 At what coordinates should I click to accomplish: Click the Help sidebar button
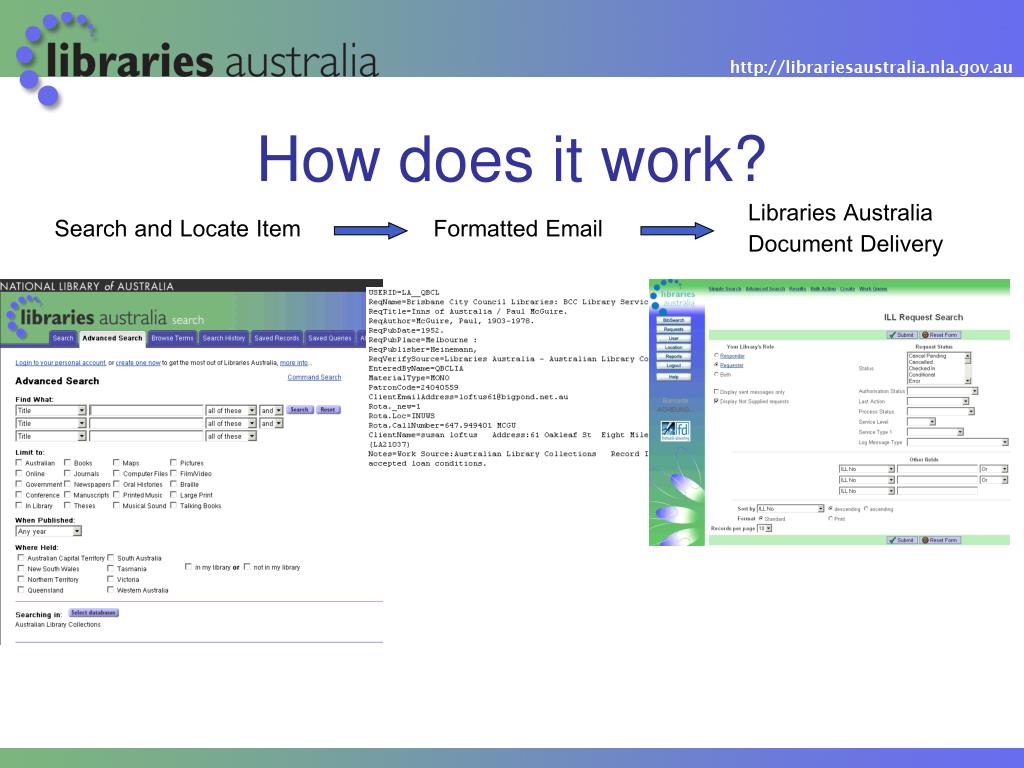coord(673,377)
